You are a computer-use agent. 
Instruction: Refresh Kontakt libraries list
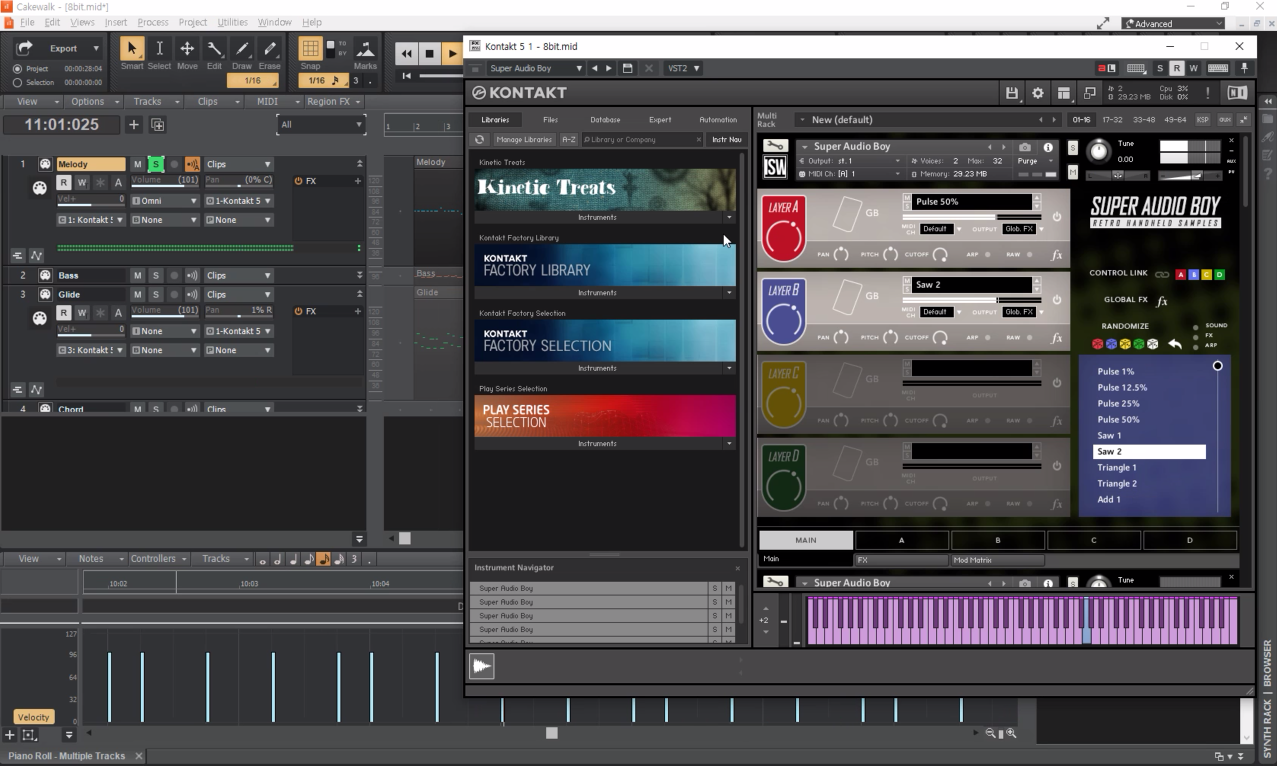click(480, 140)
